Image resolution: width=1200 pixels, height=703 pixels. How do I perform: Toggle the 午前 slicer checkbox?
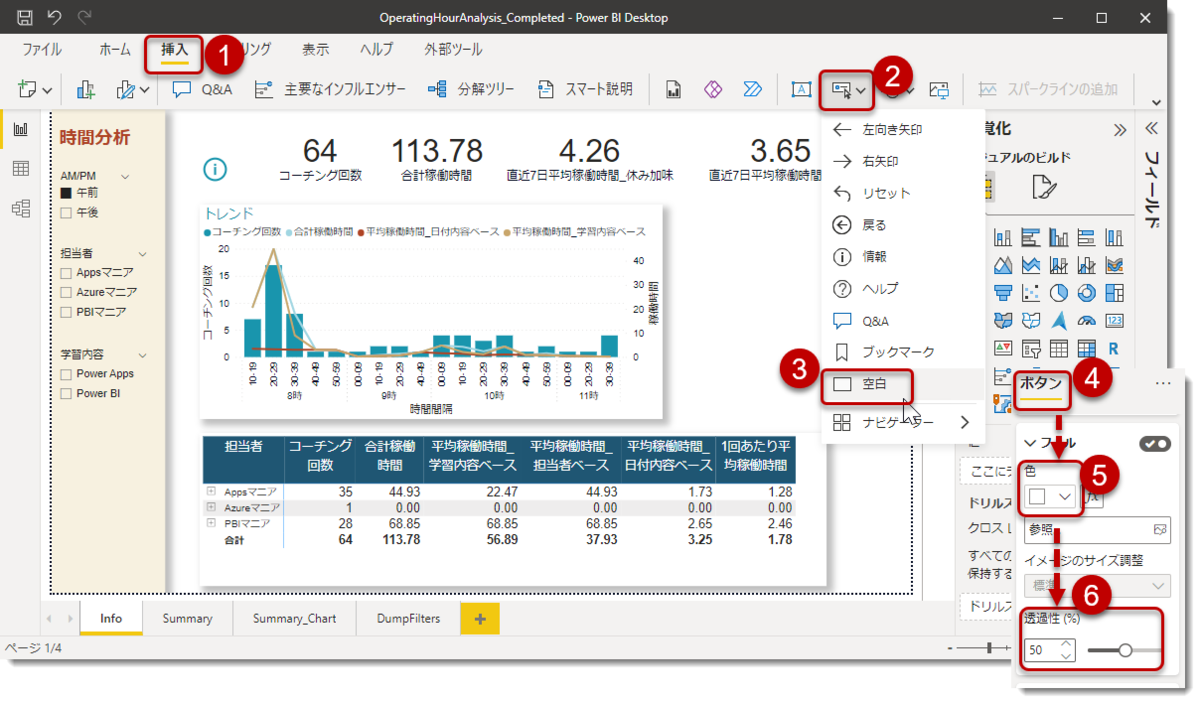(66, 193)
